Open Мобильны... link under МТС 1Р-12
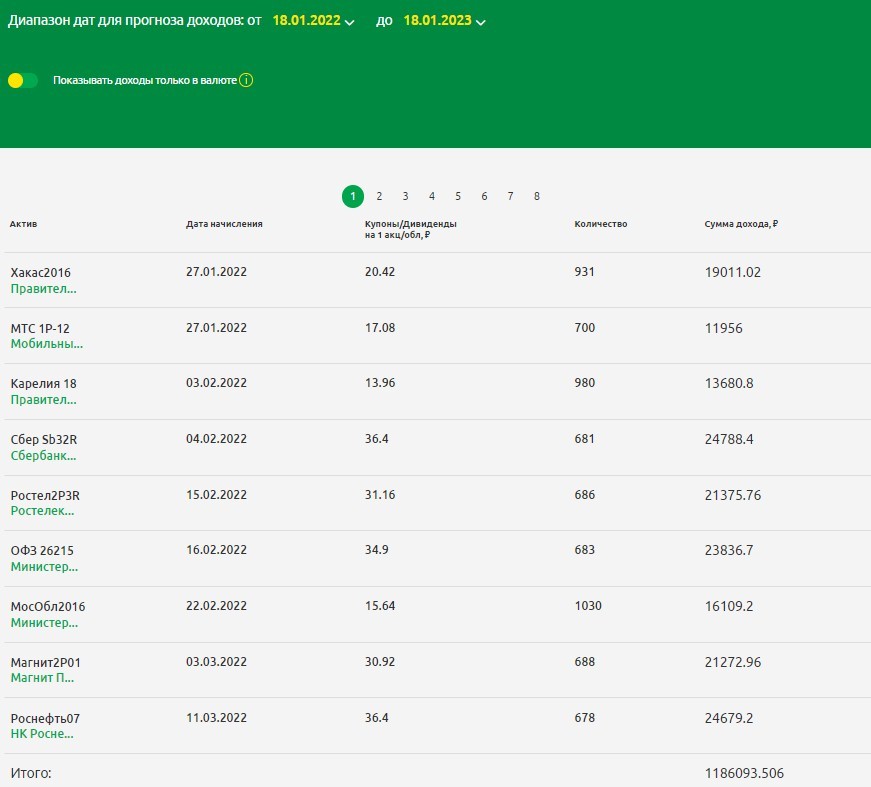 tap(46, 344)
